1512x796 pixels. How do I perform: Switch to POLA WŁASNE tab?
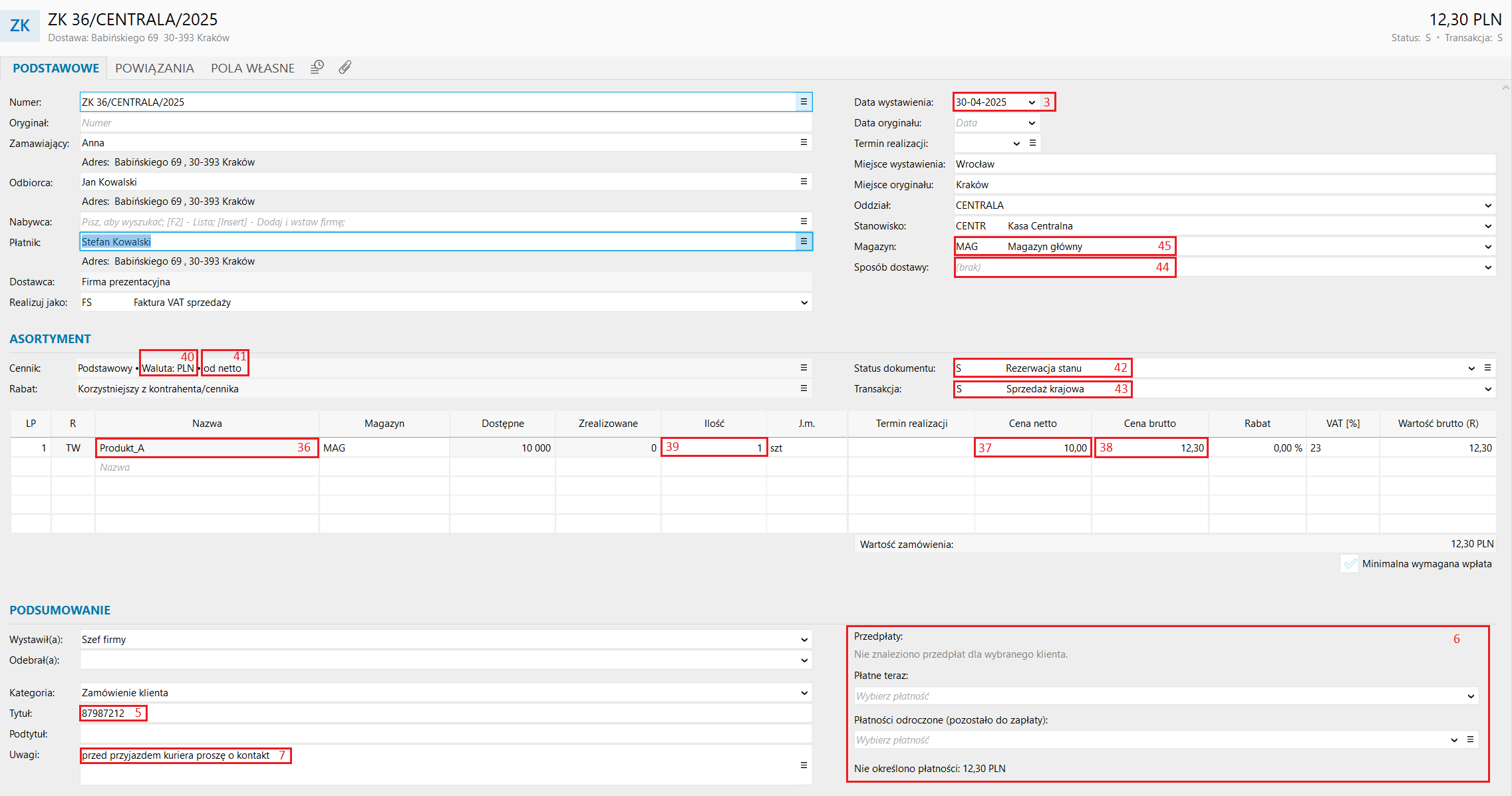tap(252, 68)
